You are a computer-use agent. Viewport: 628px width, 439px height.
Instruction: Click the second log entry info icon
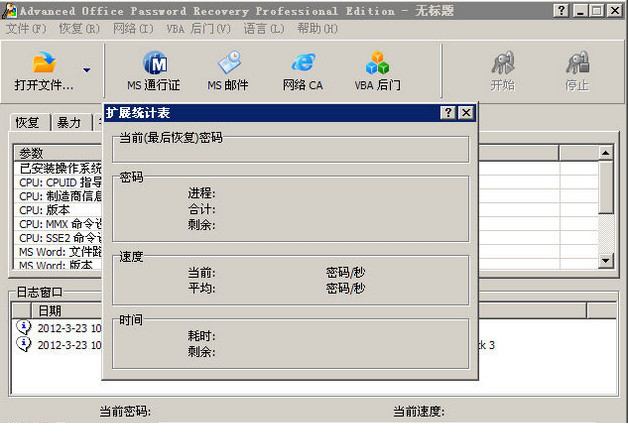24,344
